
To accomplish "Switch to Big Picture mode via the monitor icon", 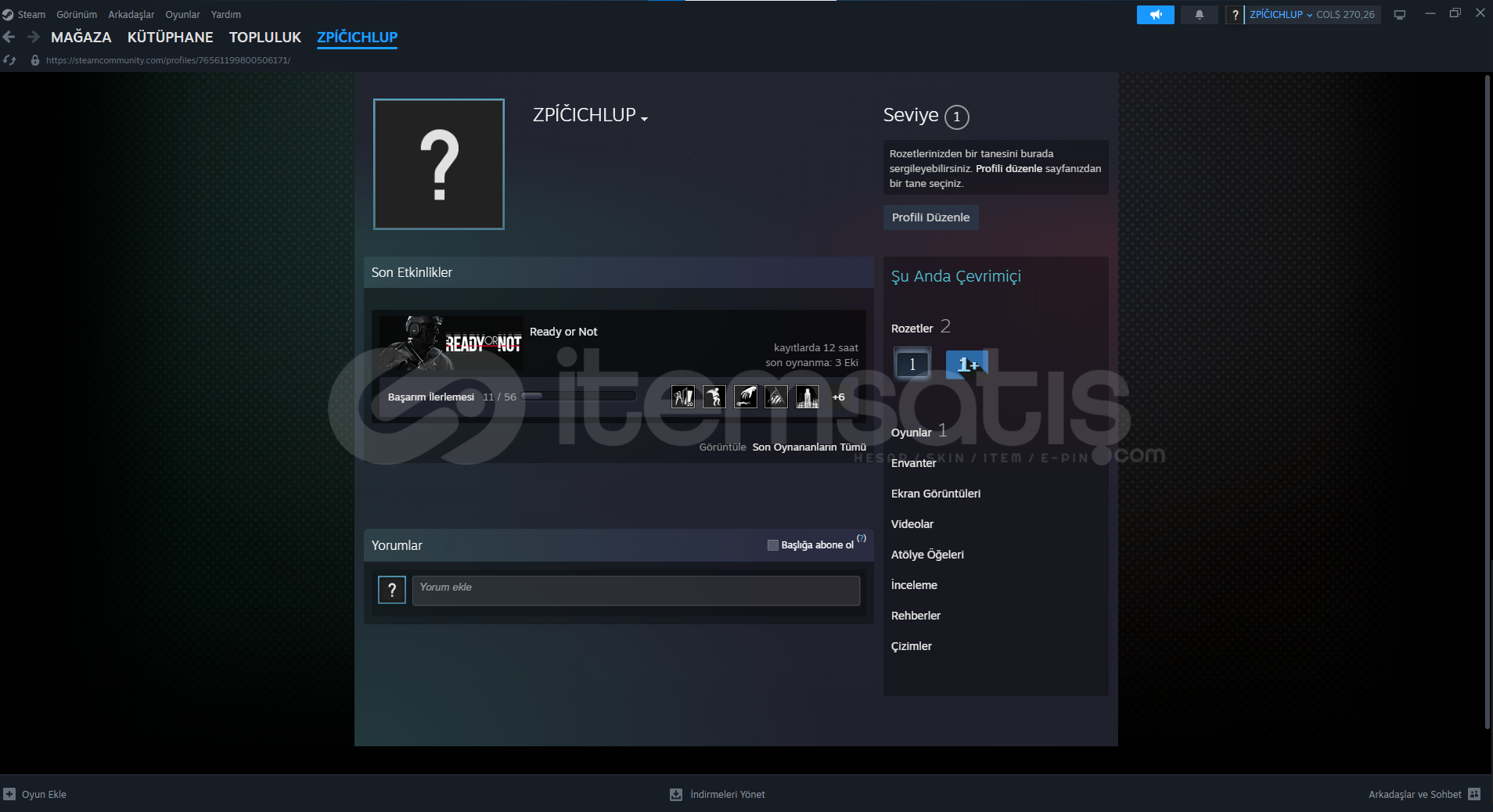I will click(1400, 15).
